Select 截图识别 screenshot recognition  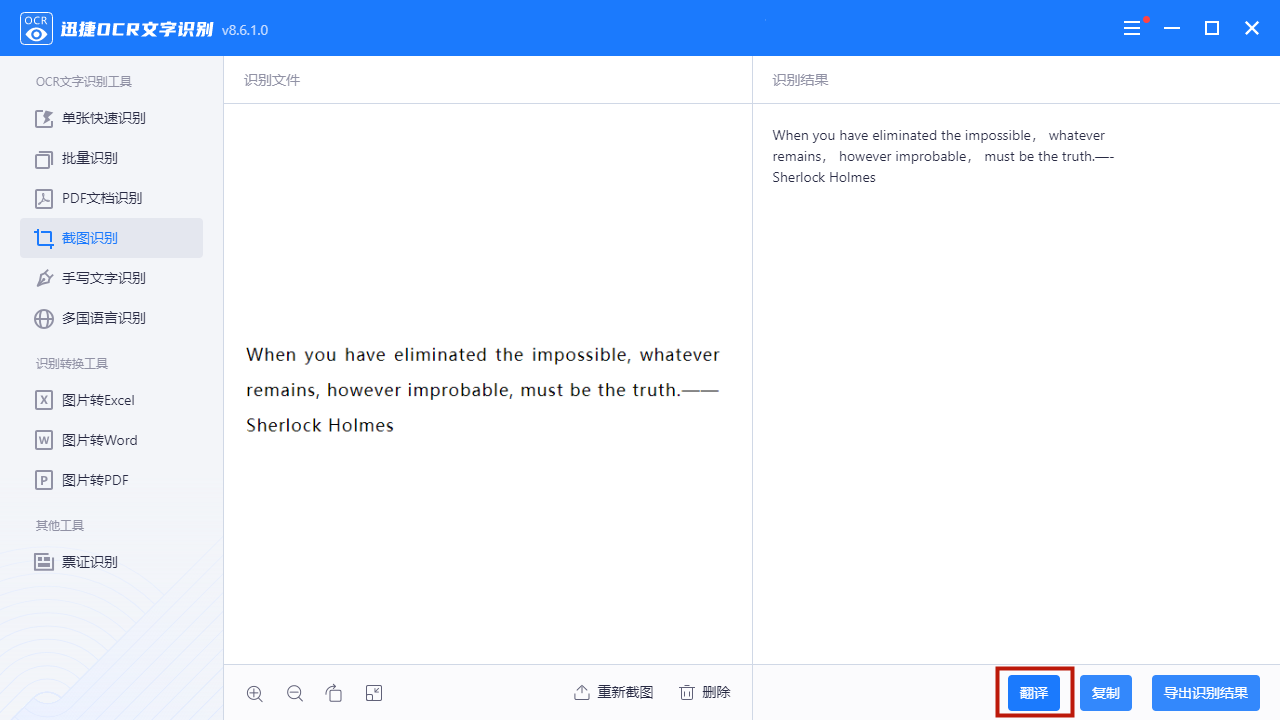(x=112, y=238)
